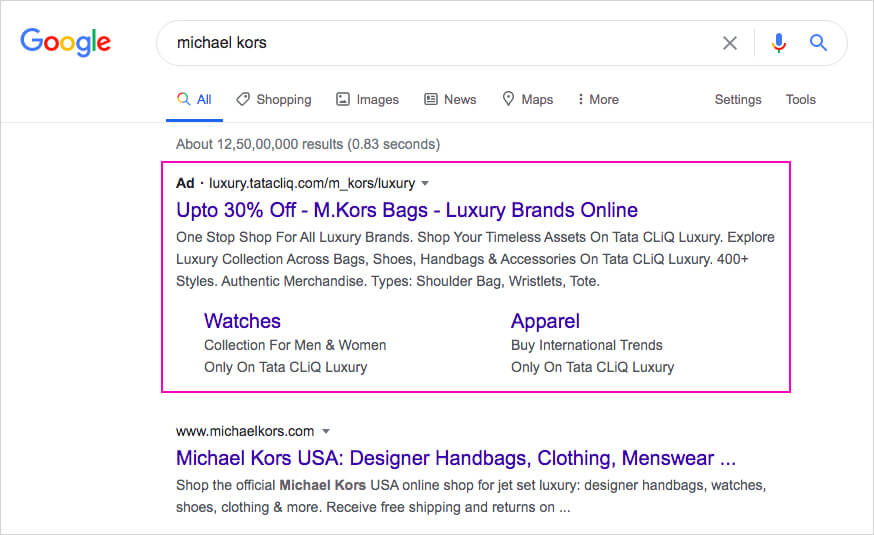
Task: Open search Tools
Action: 801,99
